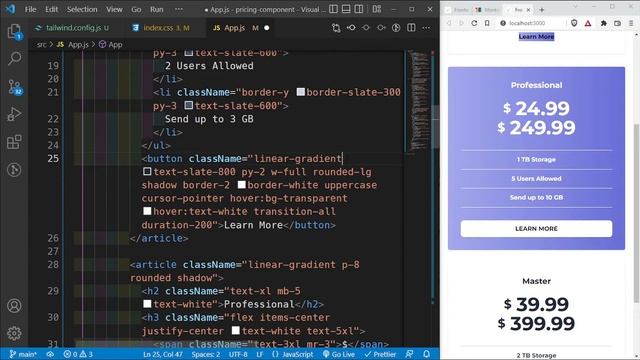This screenshot has width=640, height=360.
Task: Open Brave Shields icon in browser
Action: pyautogui.click(x=574, y=23)
